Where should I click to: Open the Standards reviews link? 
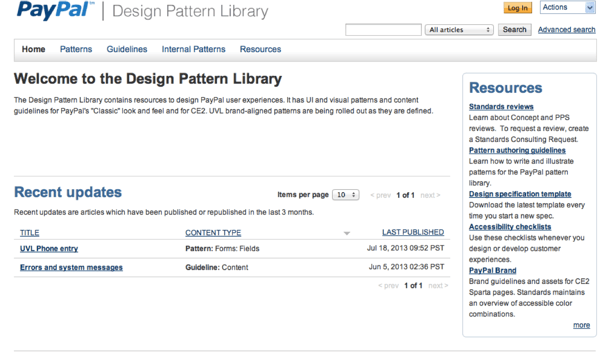pos(501,107)
